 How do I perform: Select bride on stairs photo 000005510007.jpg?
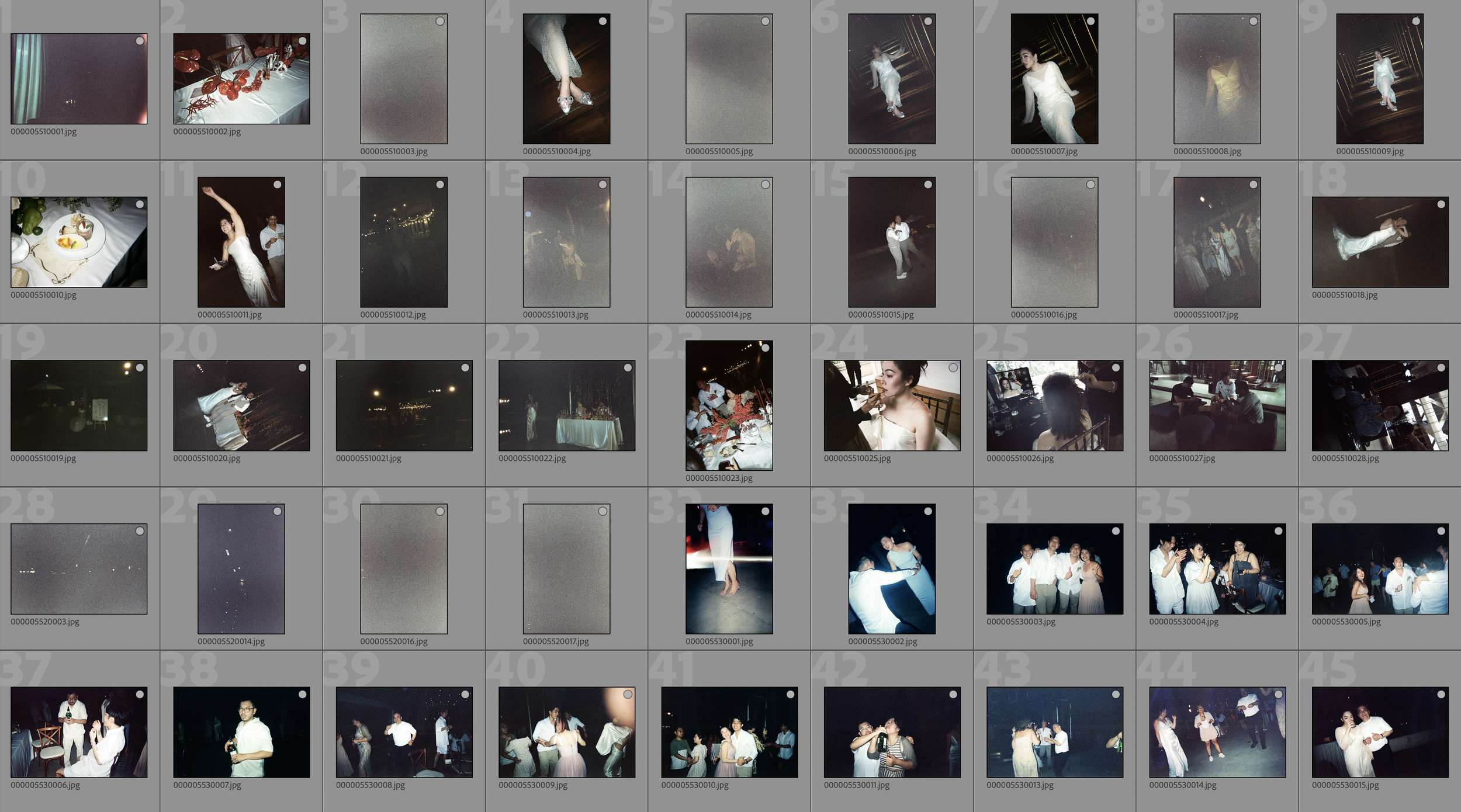(x=1054, y=79)
